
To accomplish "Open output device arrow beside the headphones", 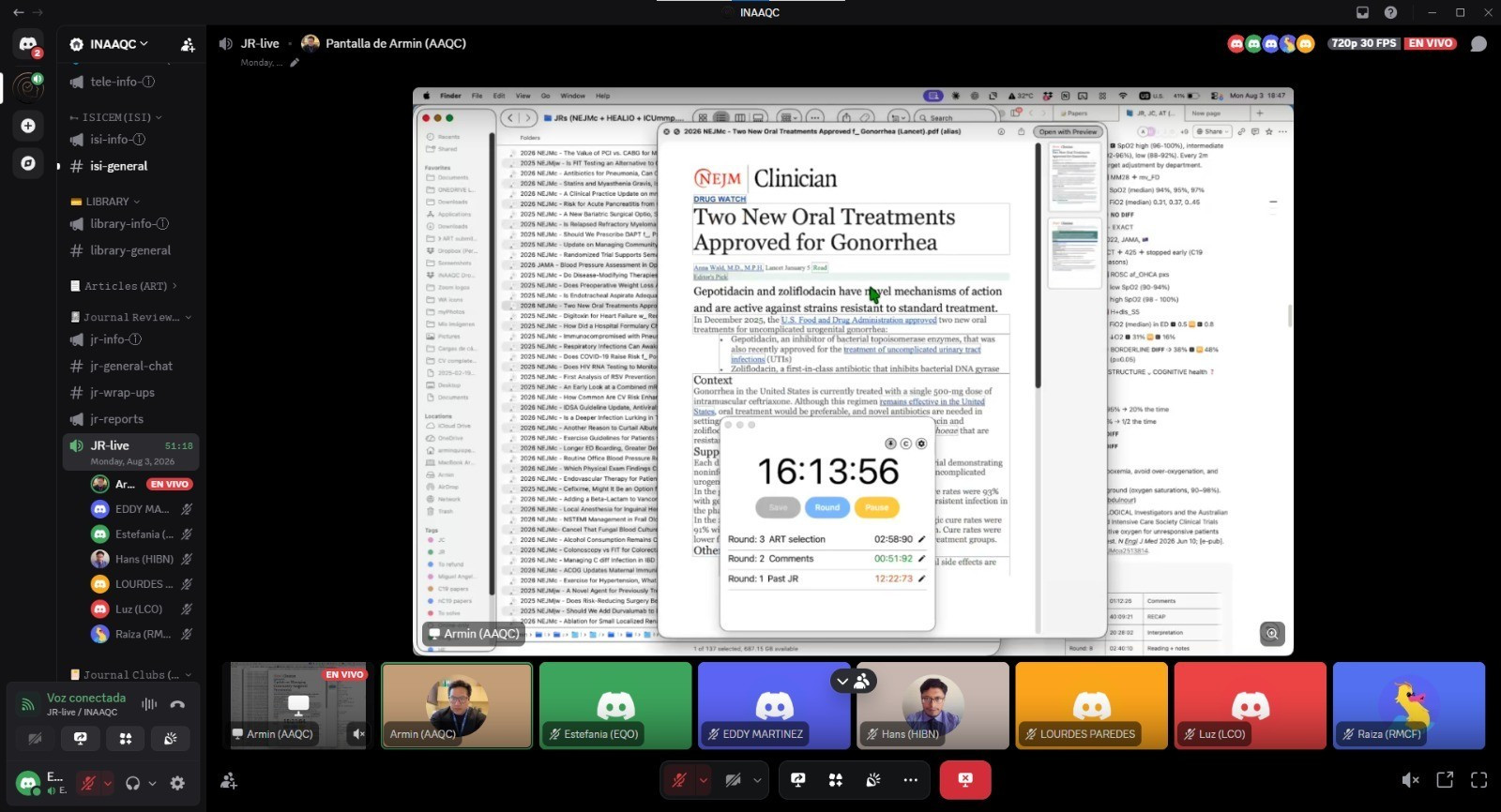I will 152,783.
